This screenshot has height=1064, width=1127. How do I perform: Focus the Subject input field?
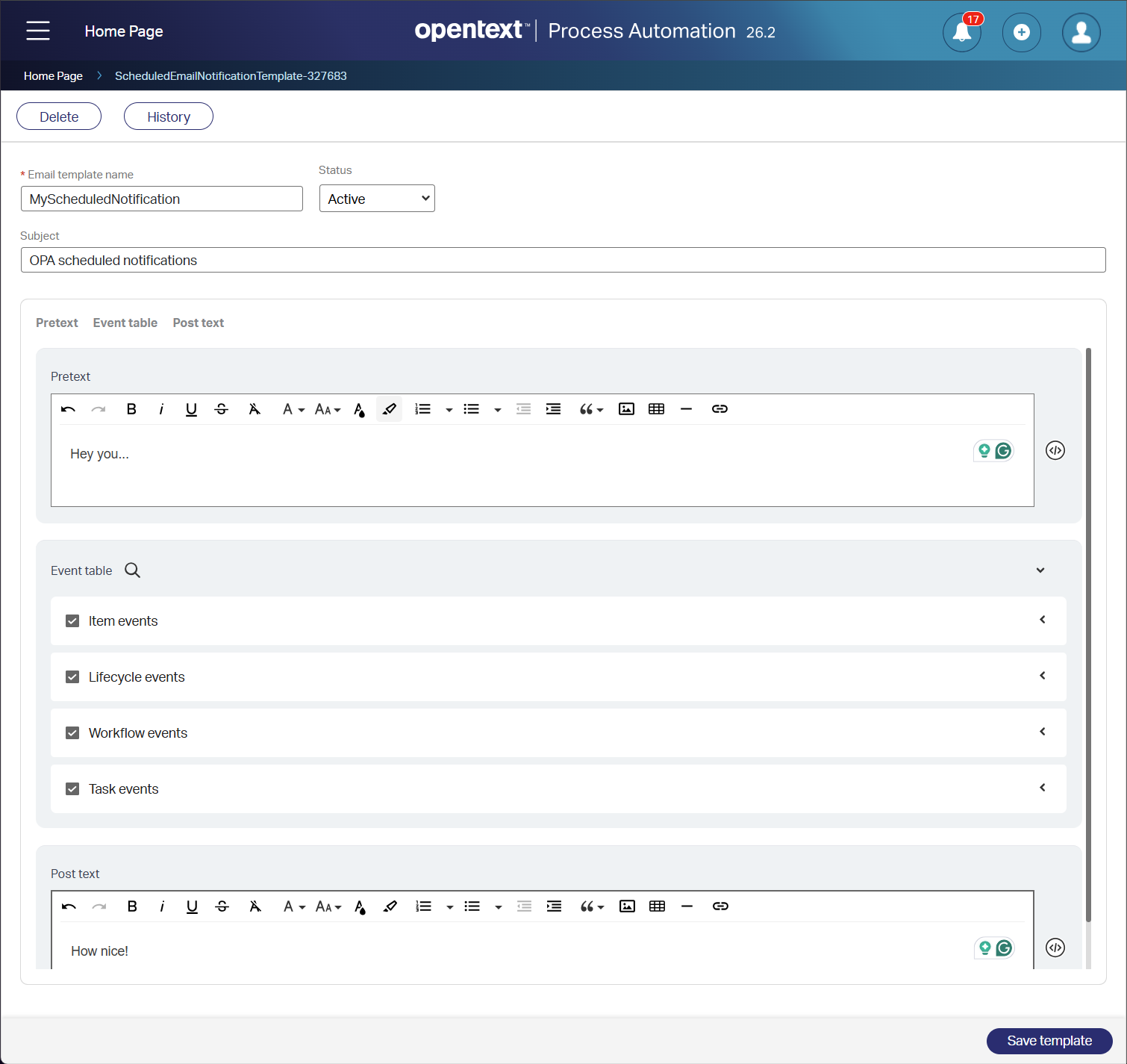[x=563, y=260]
